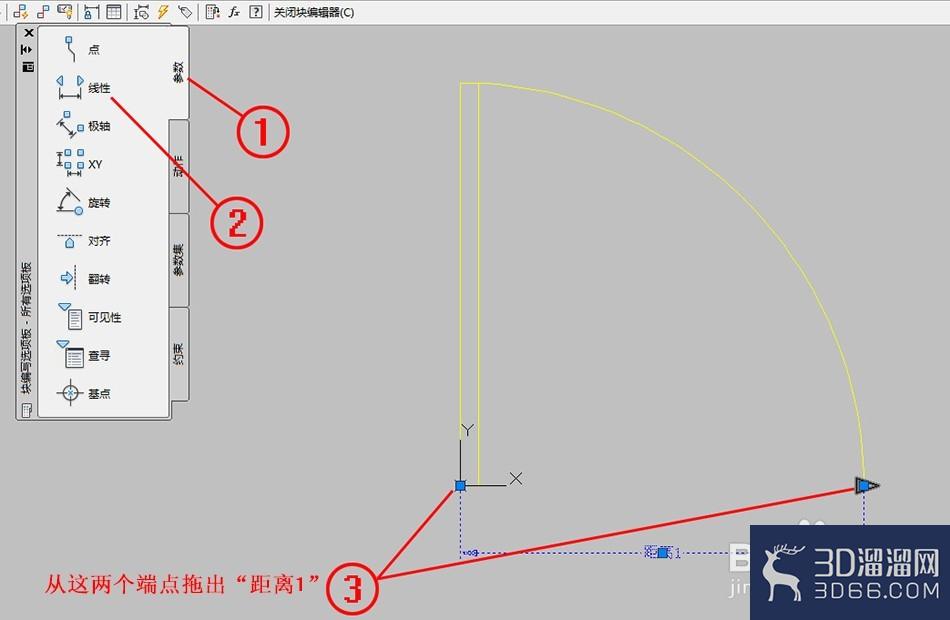
Task: Click the arrow grip at arc end
Action: coord(867,485)
